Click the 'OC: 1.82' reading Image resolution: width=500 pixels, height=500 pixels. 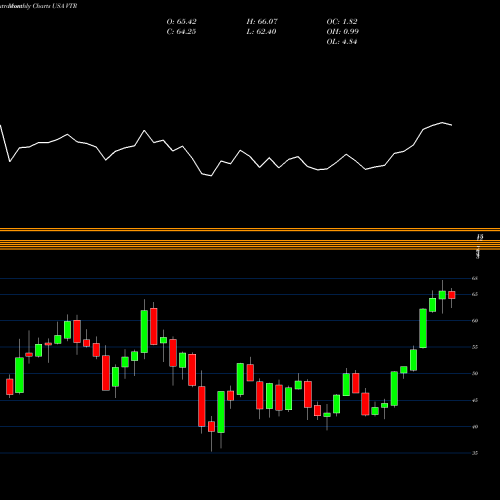click(342, 22)
